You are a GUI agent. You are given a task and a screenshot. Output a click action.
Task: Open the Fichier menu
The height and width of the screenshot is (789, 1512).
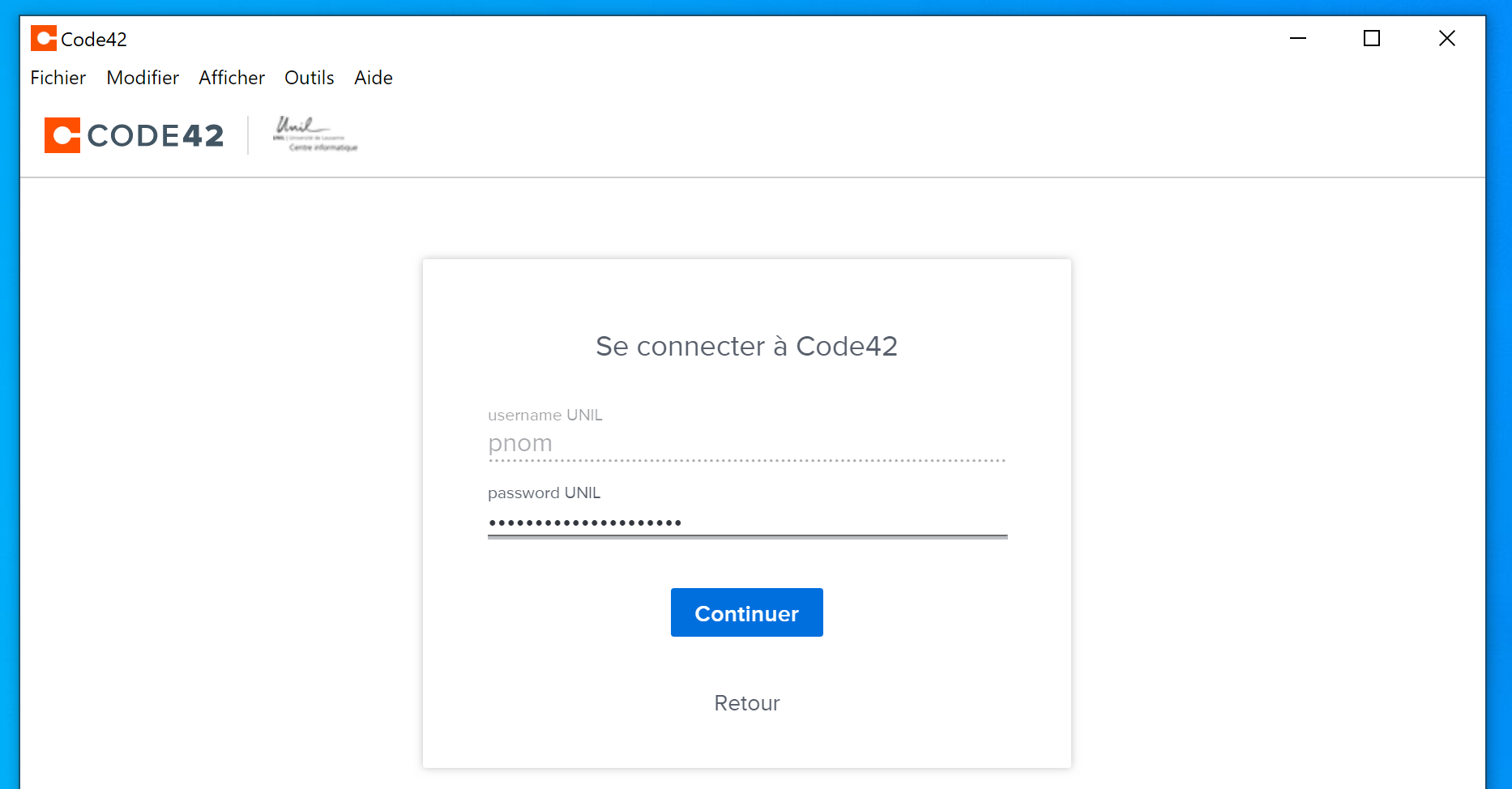[58, 78]
